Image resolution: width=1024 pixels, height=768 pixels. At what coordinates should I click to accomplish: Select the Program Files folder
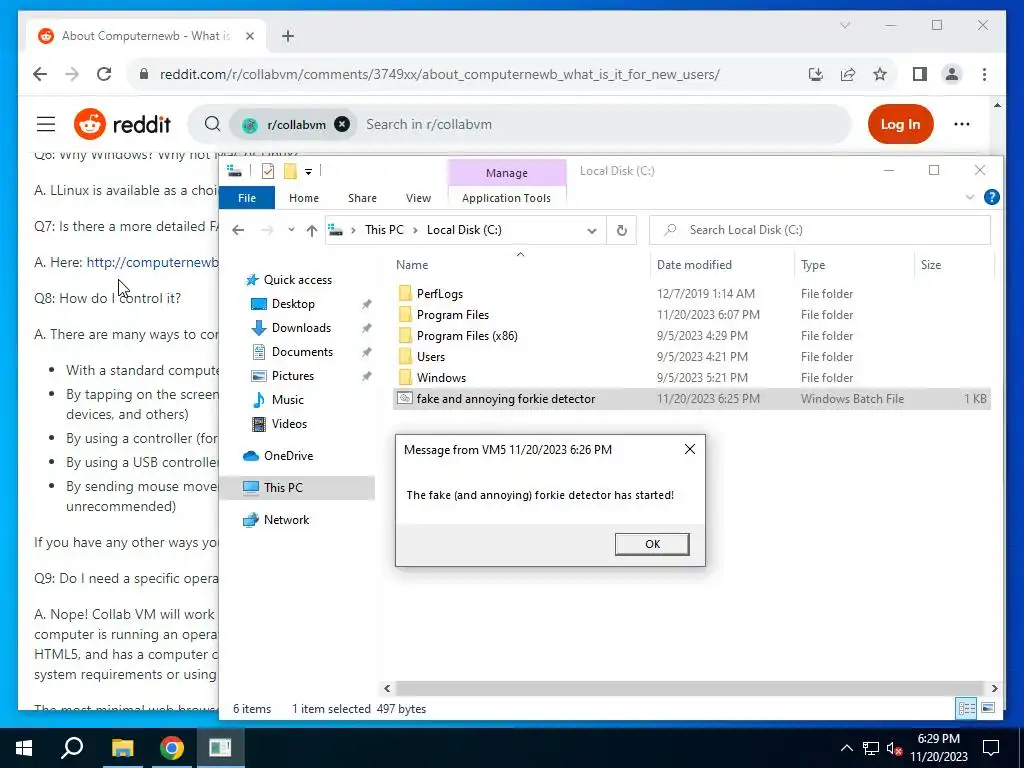(453, 315)
